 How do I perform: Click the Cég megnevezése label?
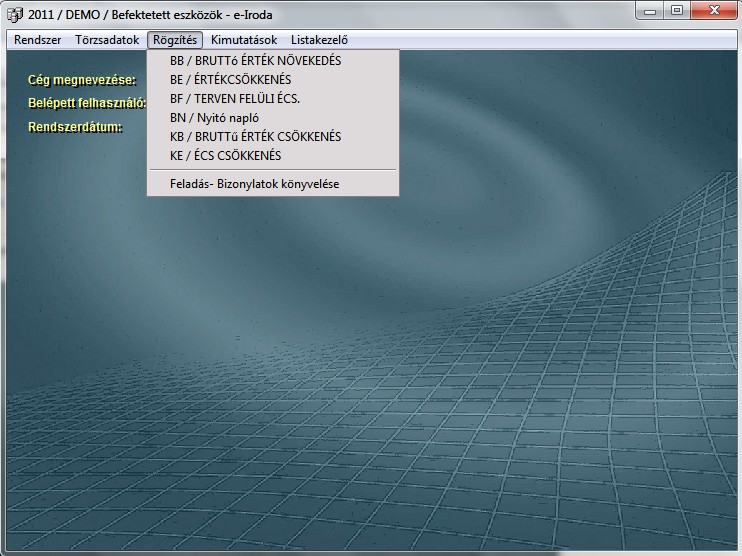(82, 79)
